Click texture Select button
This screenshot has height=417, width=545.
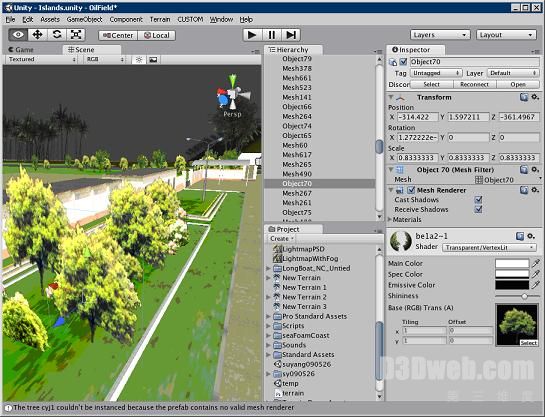tap(529, 343)
